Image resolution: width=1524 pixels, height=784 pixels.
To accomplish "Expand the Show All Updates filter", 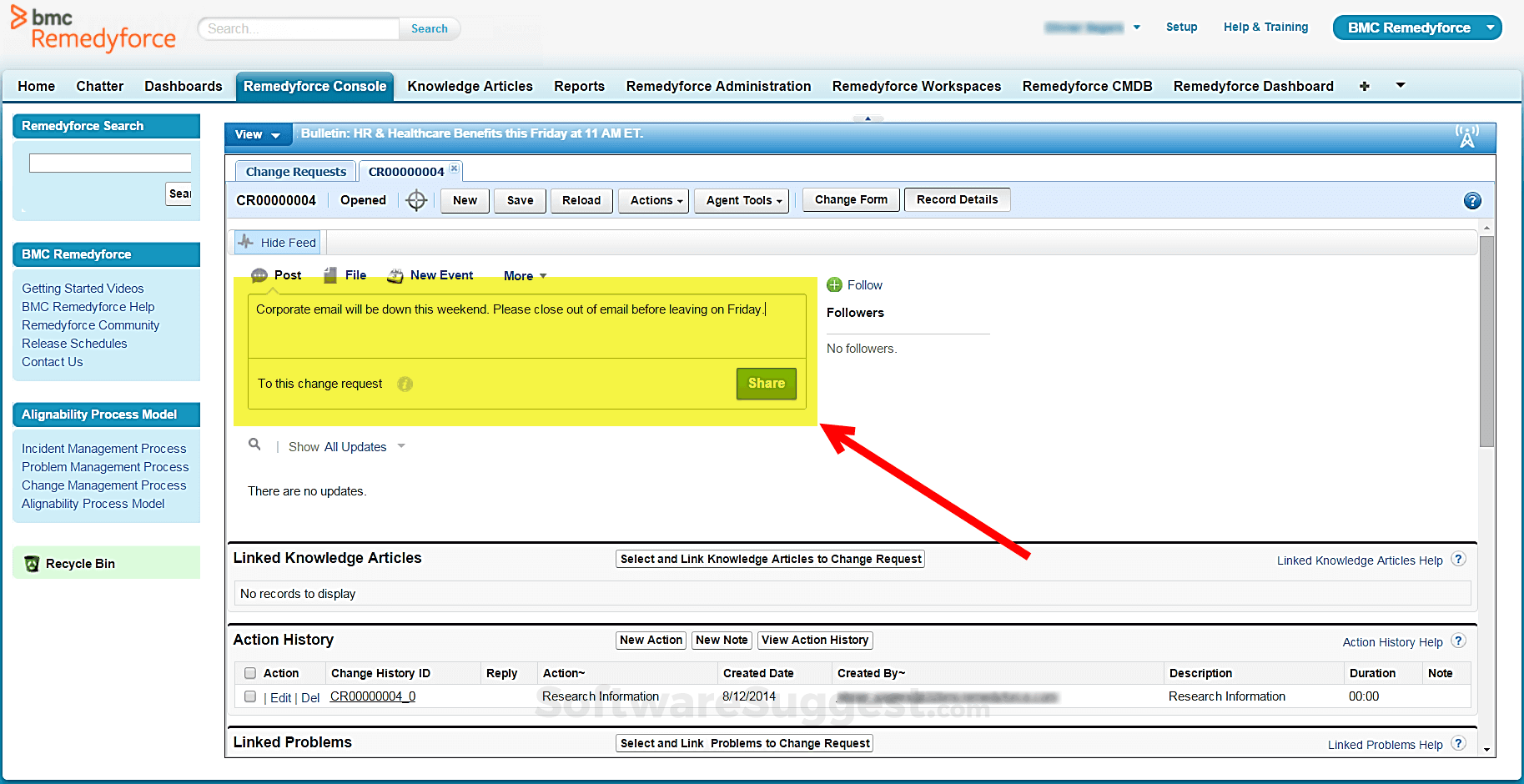I will point(346,447).
